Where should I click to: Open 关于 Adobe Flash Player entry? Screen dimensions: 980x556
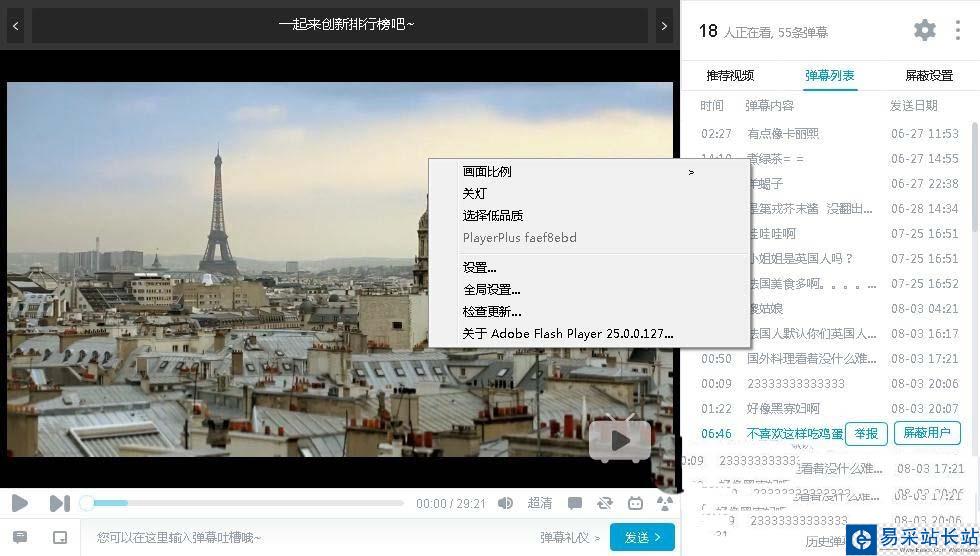pyautogui.click(x=589, y=334)
